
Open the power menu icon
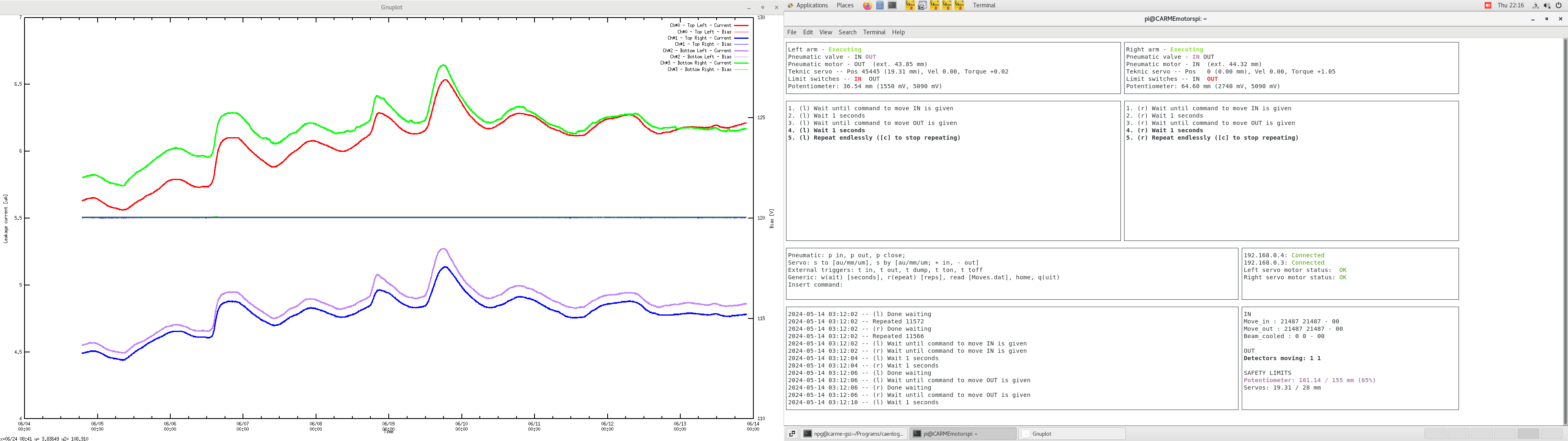(1558, 5)
